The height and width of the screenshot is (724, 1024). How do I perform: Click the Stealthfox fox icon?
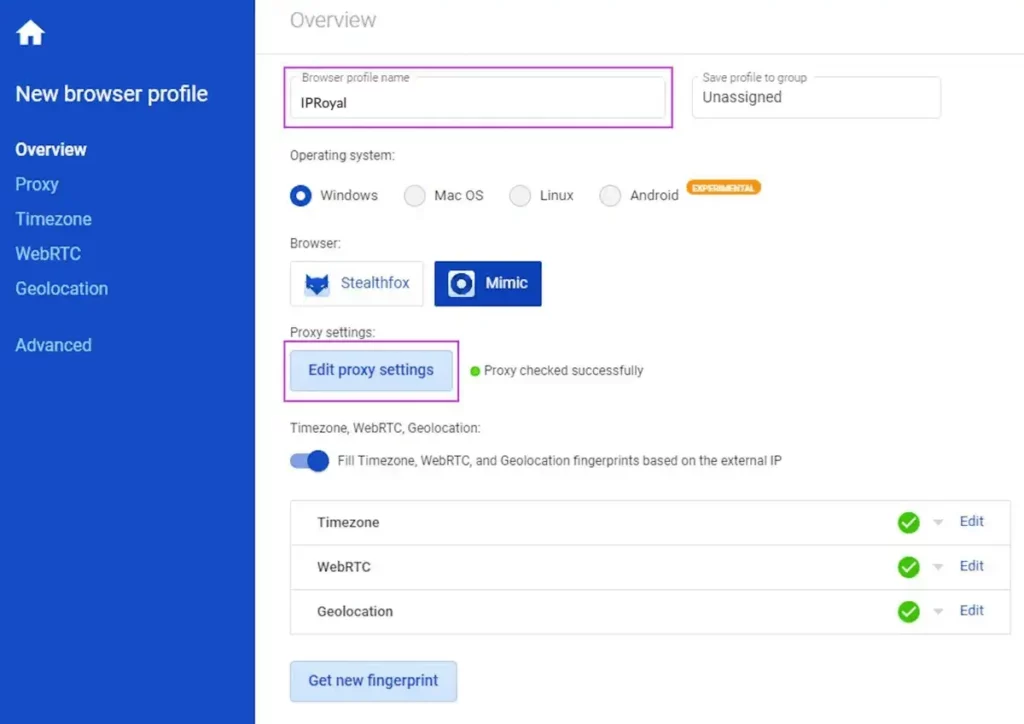(317, 284)
